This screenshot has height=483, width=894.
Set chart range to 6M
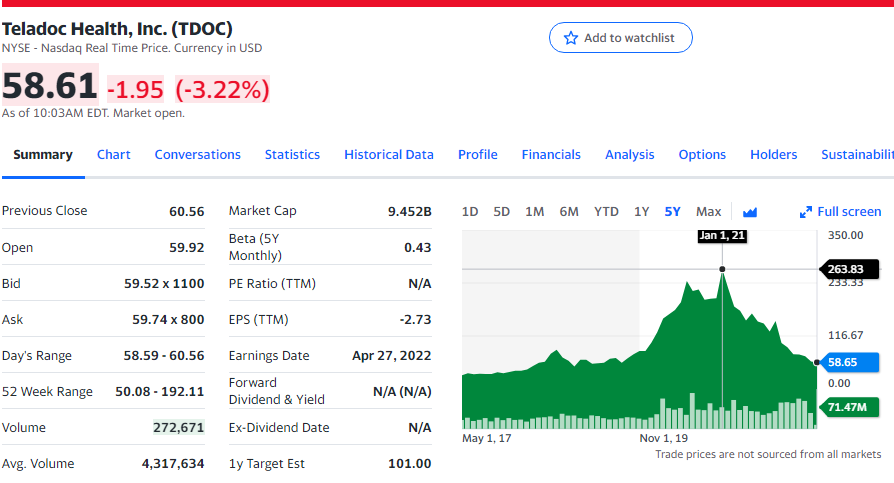point(569,212)
